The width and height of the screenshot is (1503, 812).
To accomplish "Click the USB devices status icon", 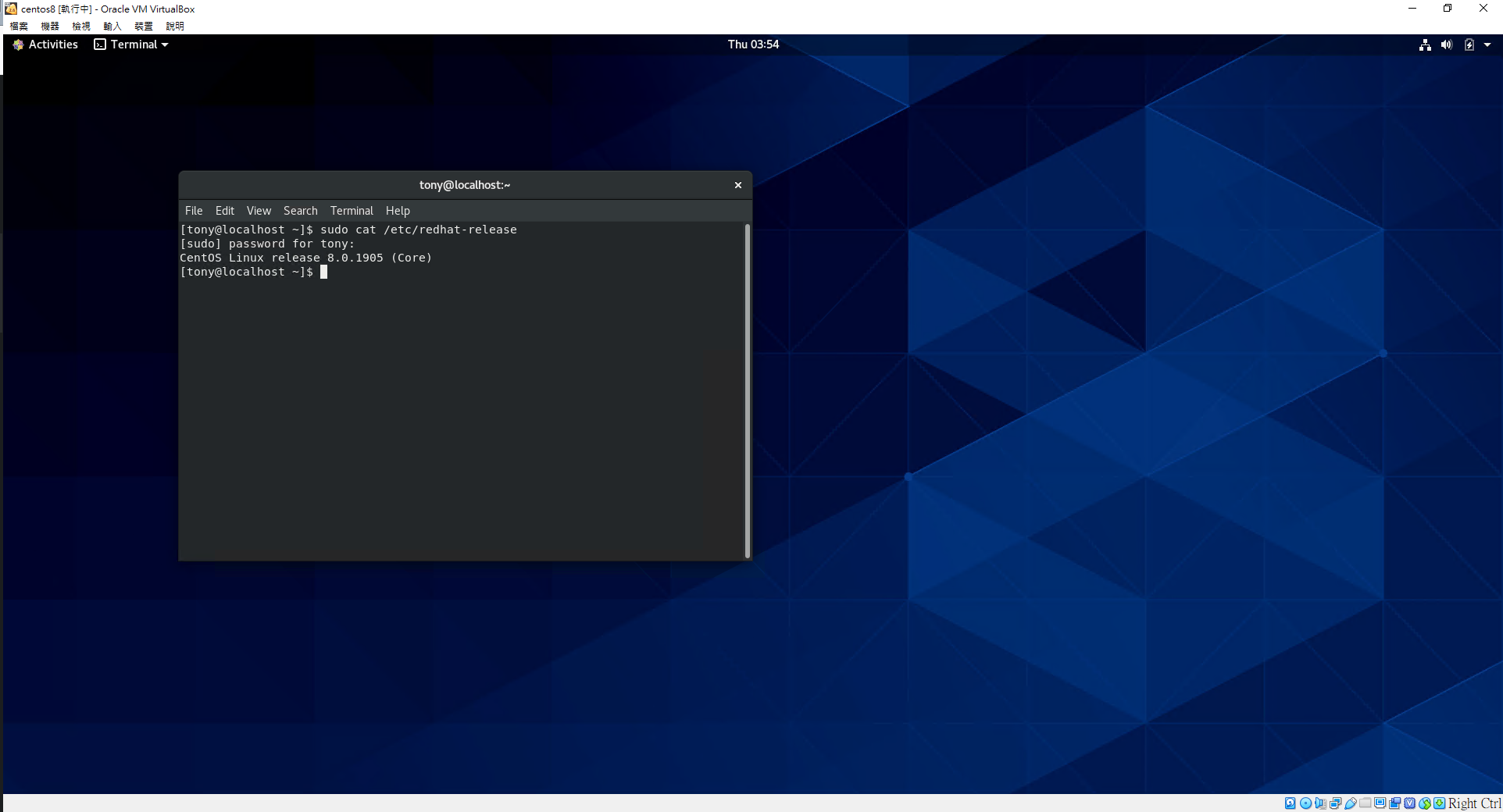I will coord(1350,803).
